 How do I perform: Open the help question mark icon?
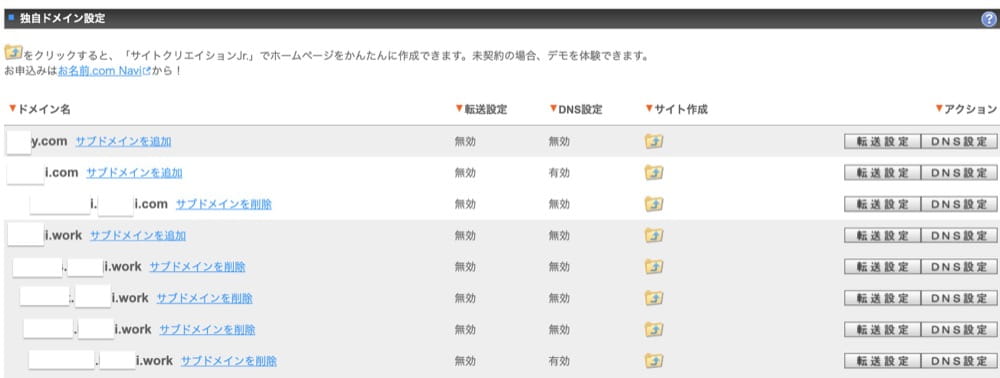point(989,19)
